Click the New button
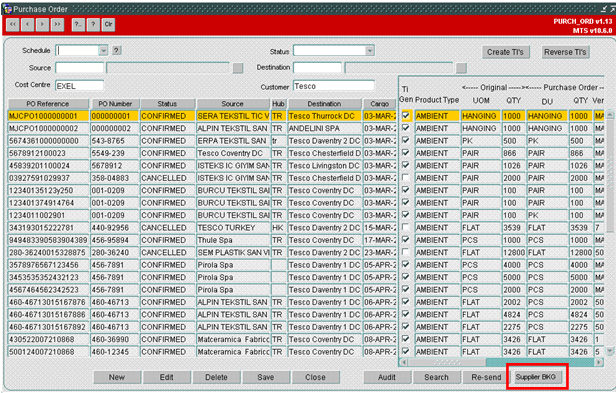The height and width of the screenshot is (393, 616). 117,377
